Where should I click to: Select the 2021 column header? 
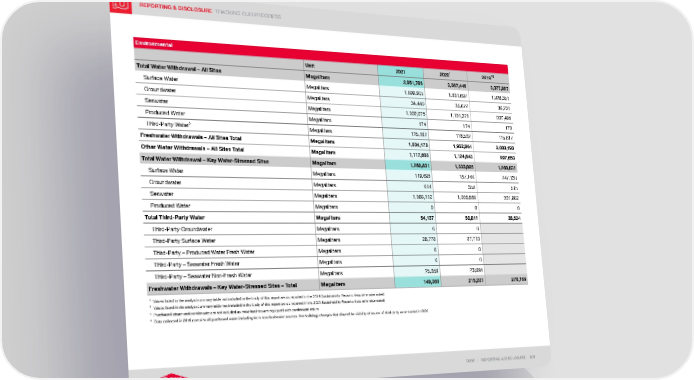point(401,71)
